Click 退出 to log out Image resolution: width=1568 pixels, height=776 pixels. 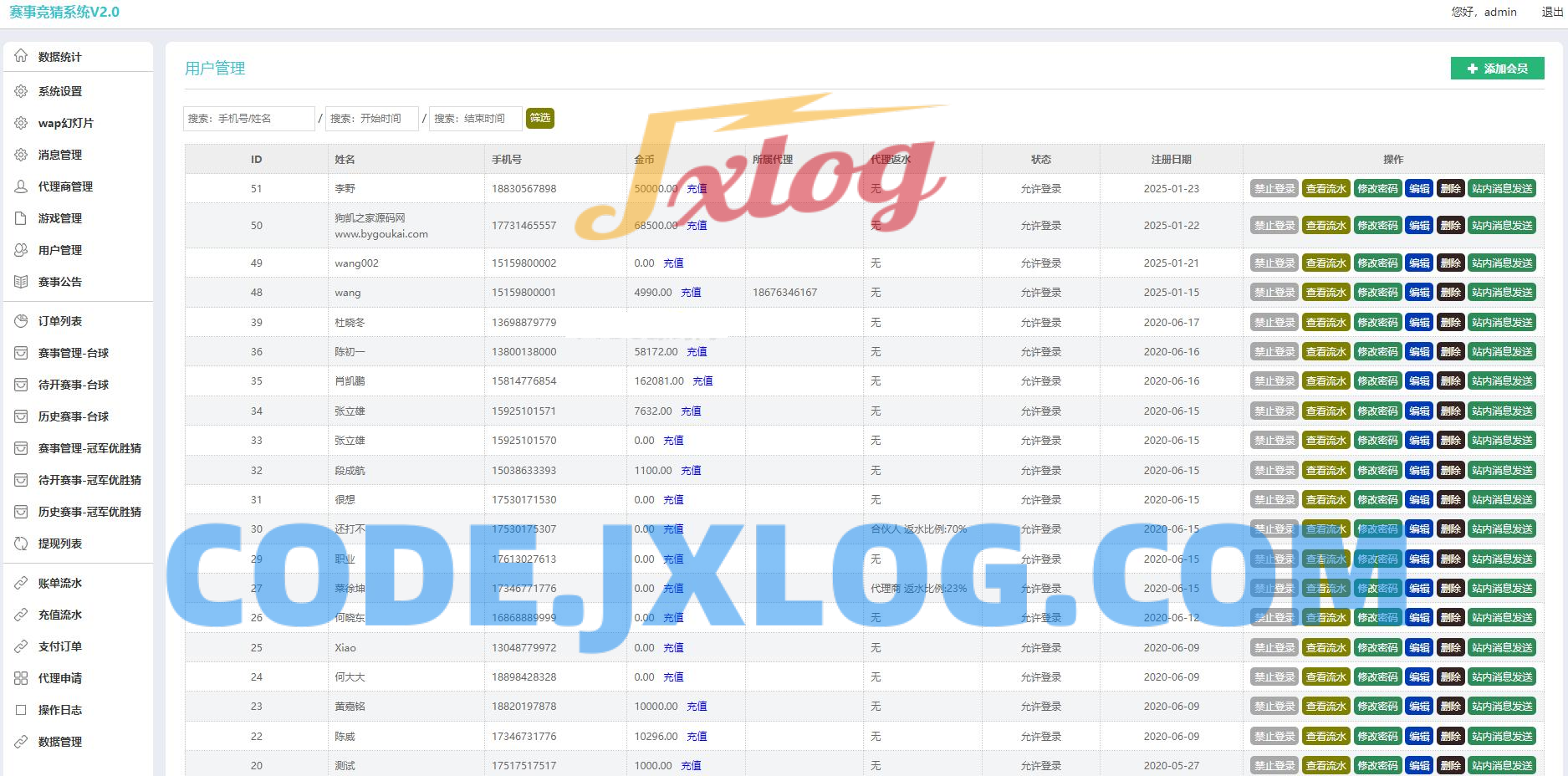1552,12
